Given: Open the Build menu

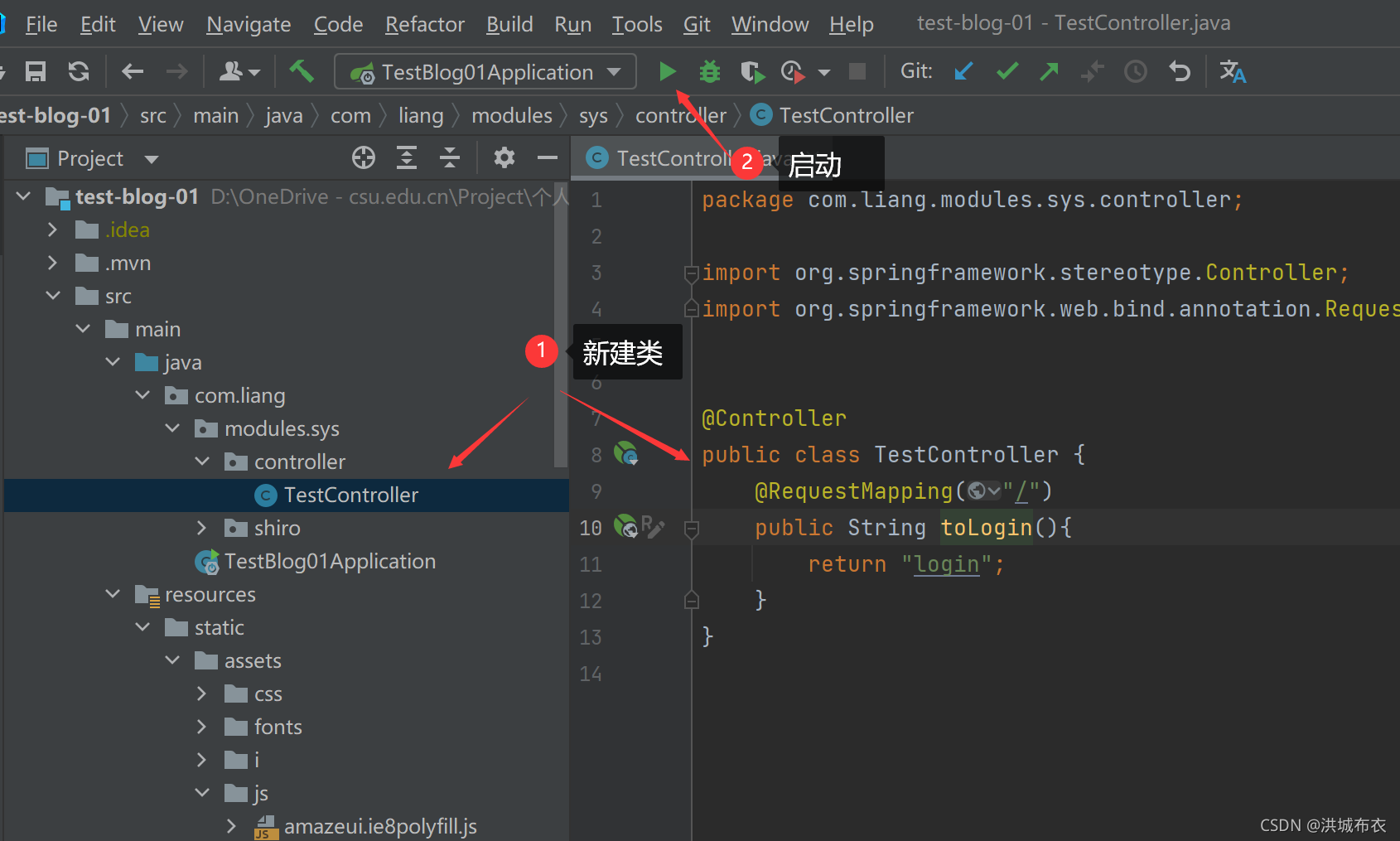Looking at the screenshot, I should coord(509,24).
